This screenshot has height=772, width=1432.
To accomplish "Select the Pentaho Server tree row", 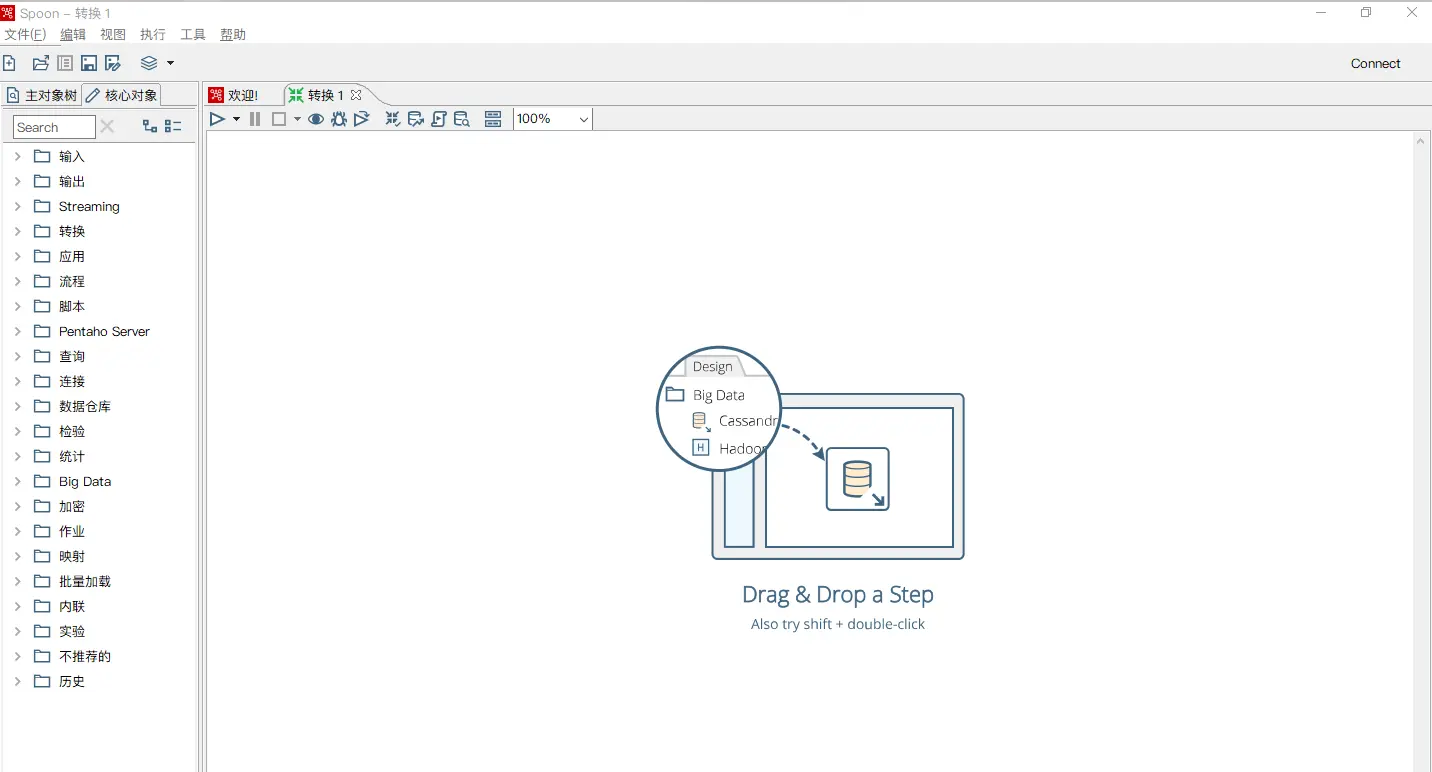I will click(100, 331).
